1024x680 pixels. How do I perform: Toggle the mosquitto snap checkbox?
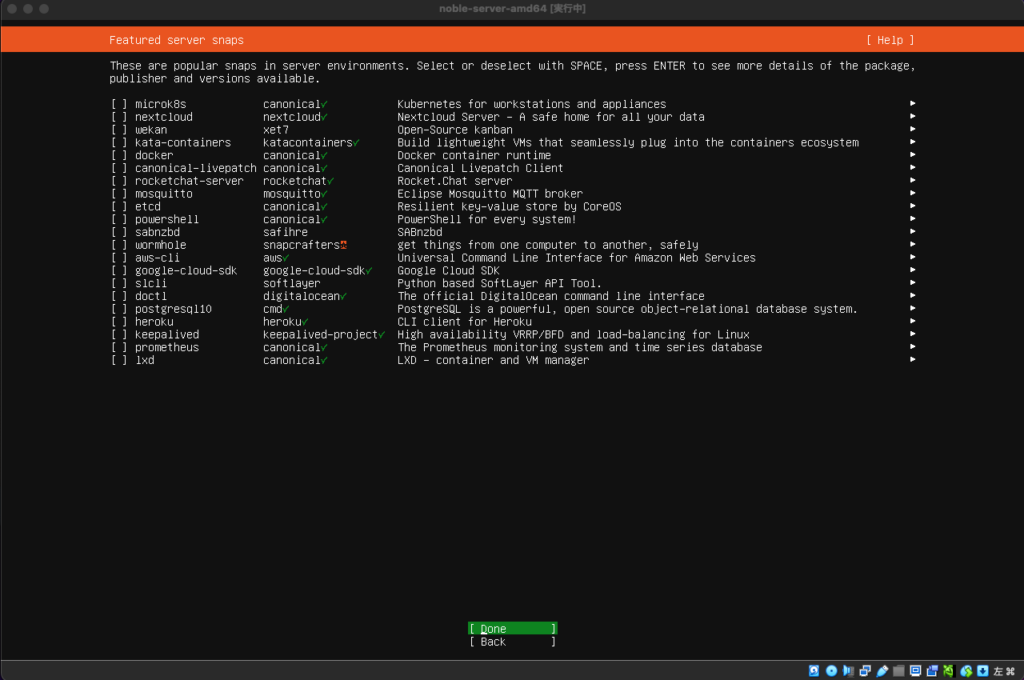[119, 194]
